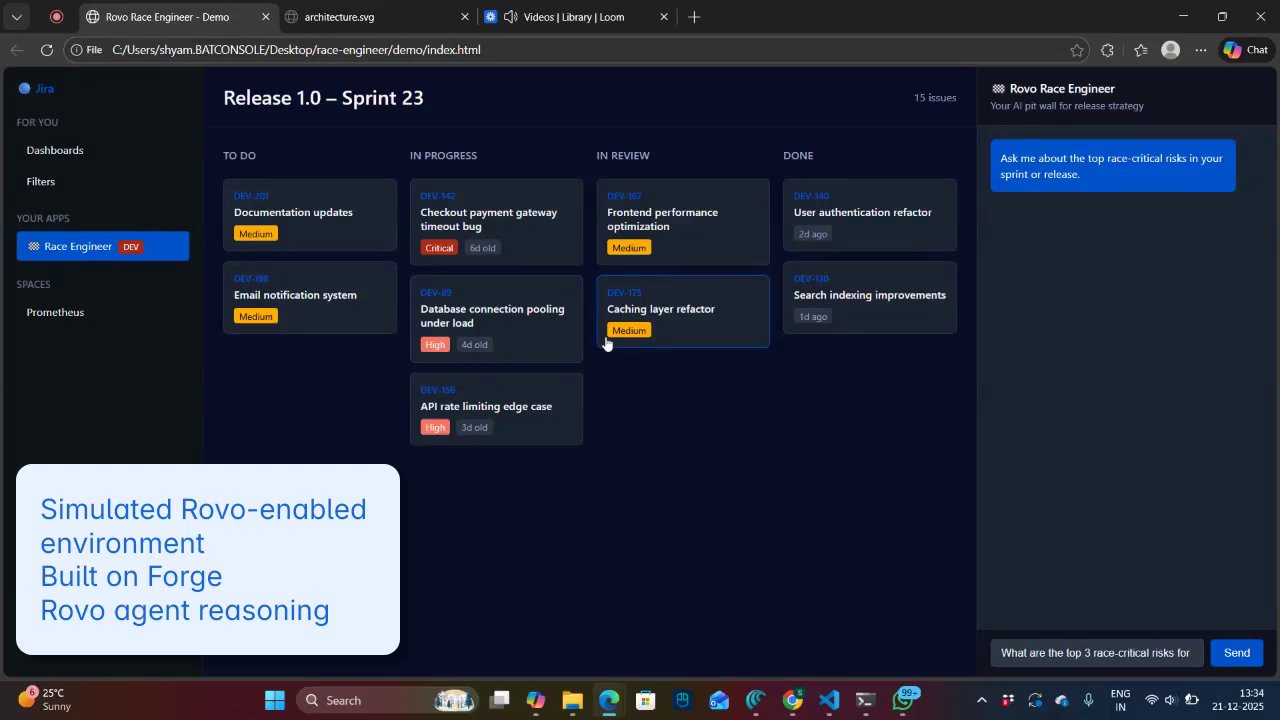Viewport: 1280px width, 720px height.
Task: Click the Rovo Race Engineer checkered flag icon
Action: click(x=998, y=89)
